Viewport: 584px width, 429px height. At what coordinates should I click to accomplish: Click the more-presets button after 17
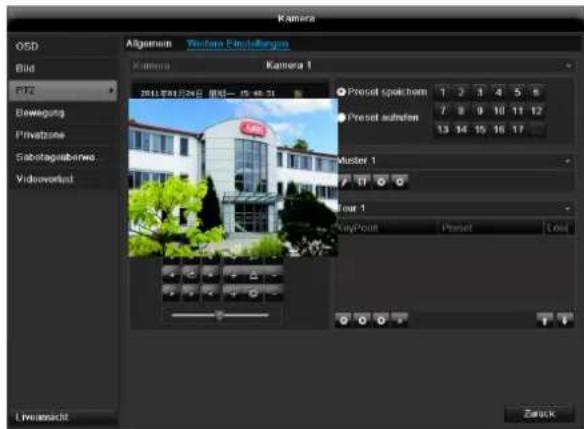[x=536, y=130]
